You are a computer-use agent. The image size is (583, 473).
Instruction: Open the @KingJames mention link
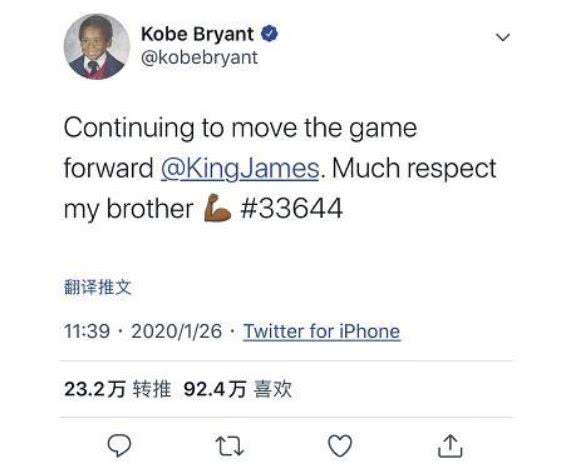[x=240, y=168]
